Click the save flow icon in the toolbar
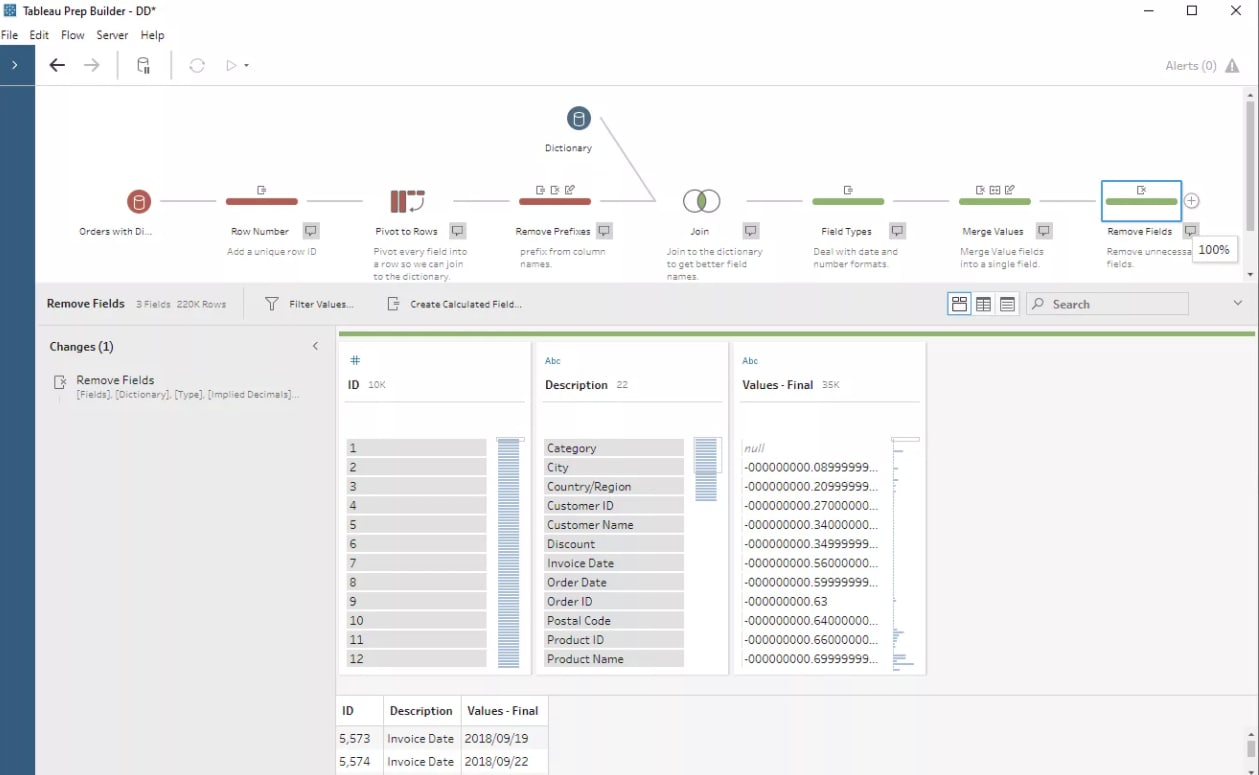Image resolution: width=1259 pixels, height=775 pixels. click(x=143, y=65)
